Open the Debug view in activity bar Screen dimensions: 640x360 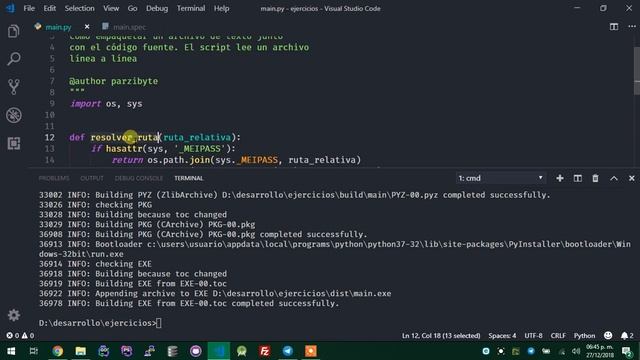(x=13, y=115)
